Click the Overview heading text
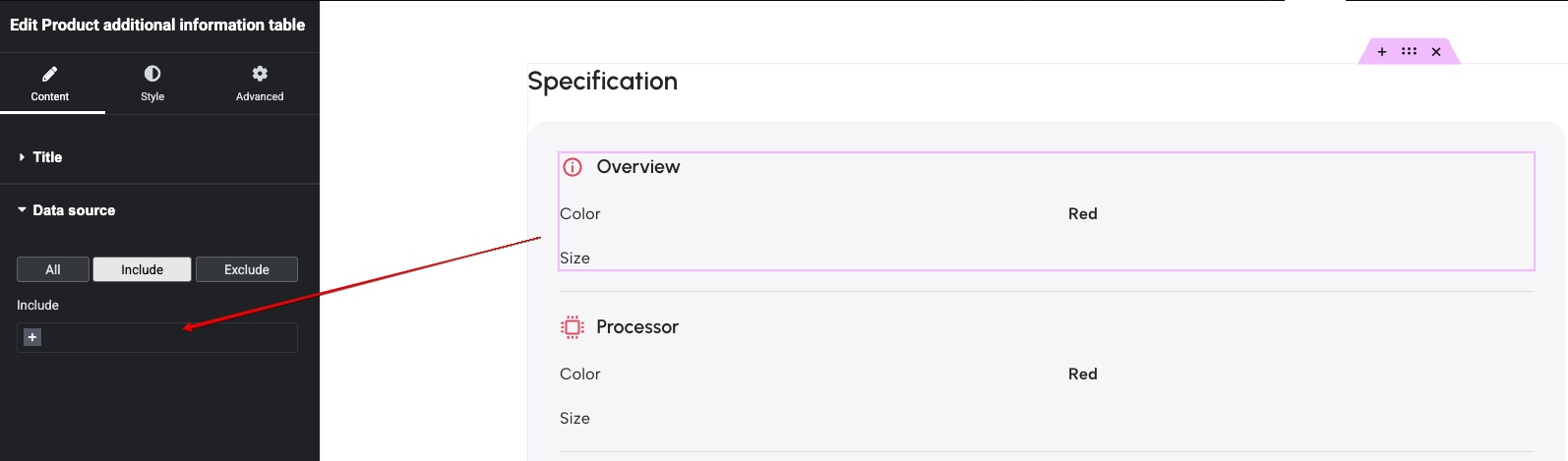The height and width of the screenshot is (461, 1568). (x=638, y=167)
